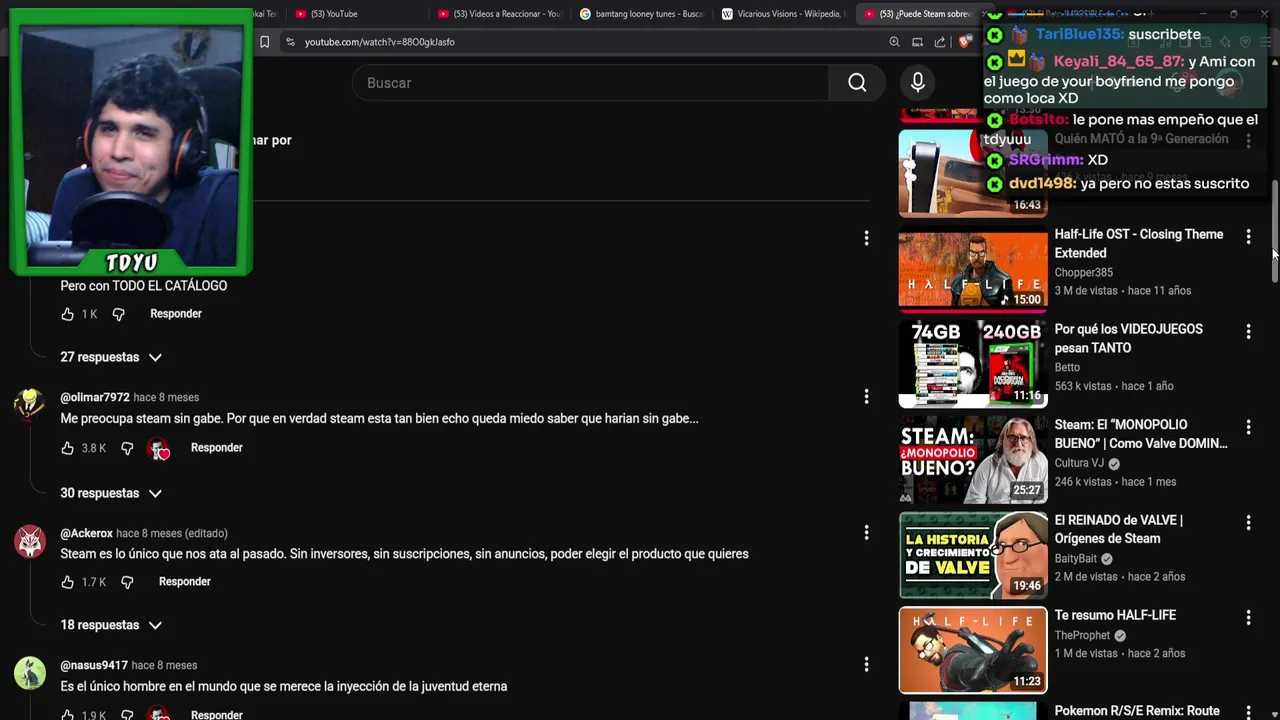Like the 'TODO EL CATÁLOGO' comment
Screen dimensions: 1280x720
pyautogui.click(x=67, y=314)
